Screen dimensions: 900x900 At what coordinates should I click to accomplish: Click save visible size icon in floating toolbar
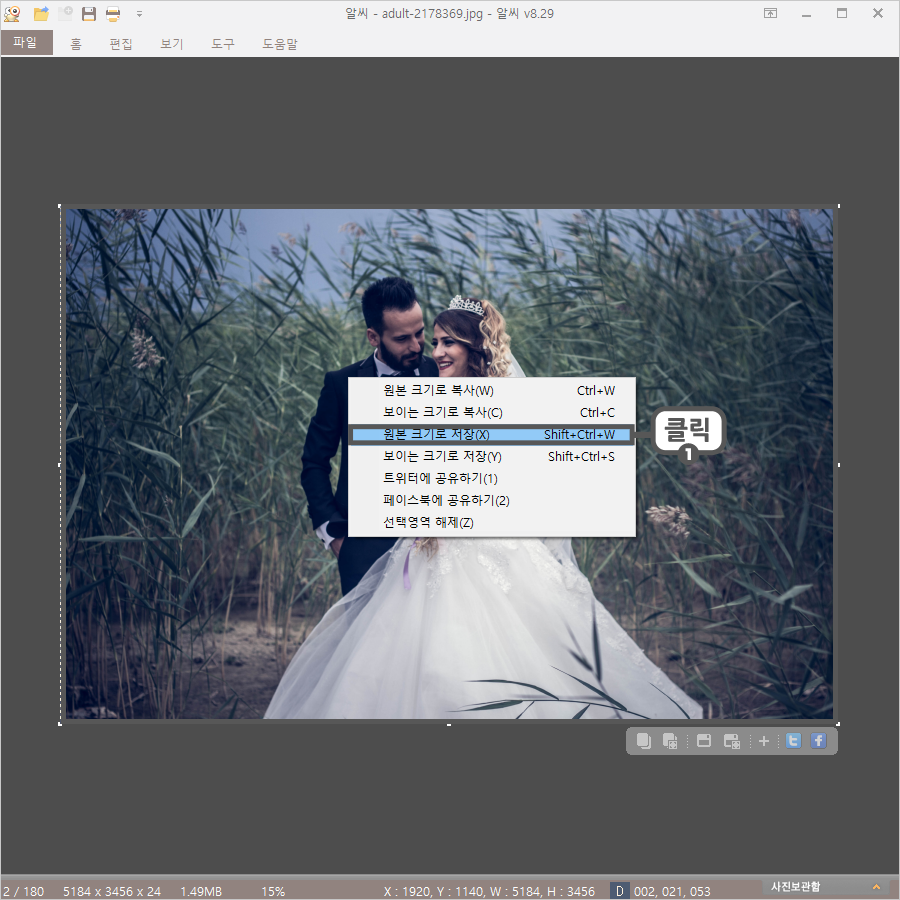click(731, 741)
